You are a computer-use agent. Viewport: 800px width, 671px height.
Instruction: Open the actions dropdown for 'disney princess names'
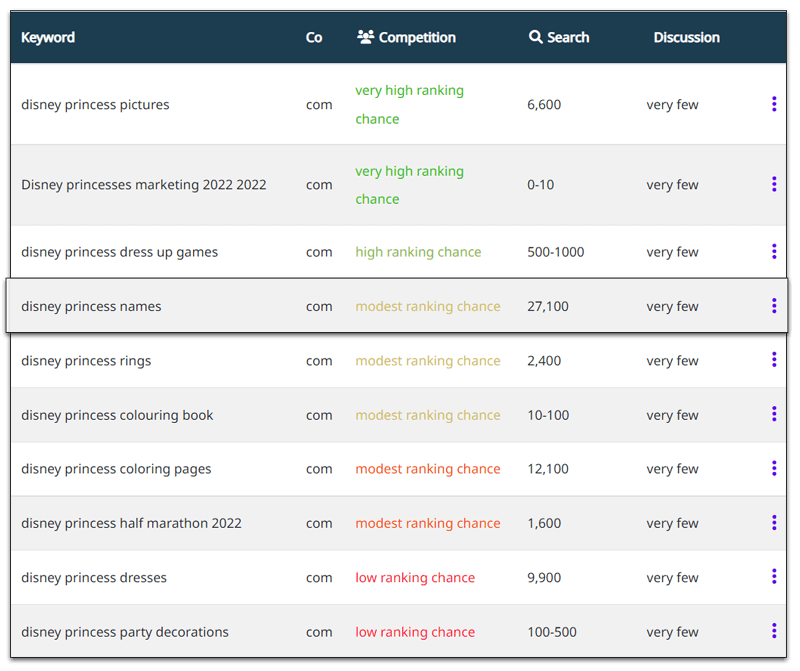point(774,306)
